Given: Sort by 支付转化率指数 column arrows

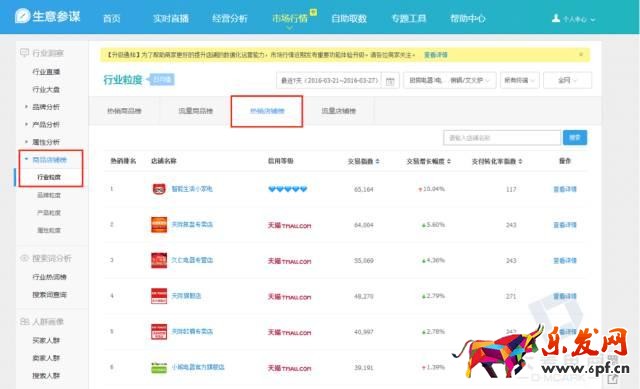Looking at the screenshot, I should coord(520,161).
